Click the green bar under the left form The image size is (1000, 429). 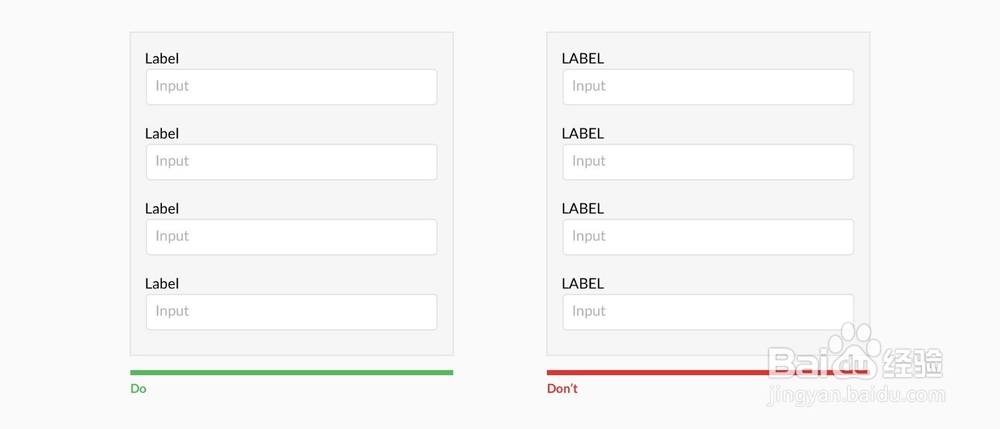tap(291, 373)
